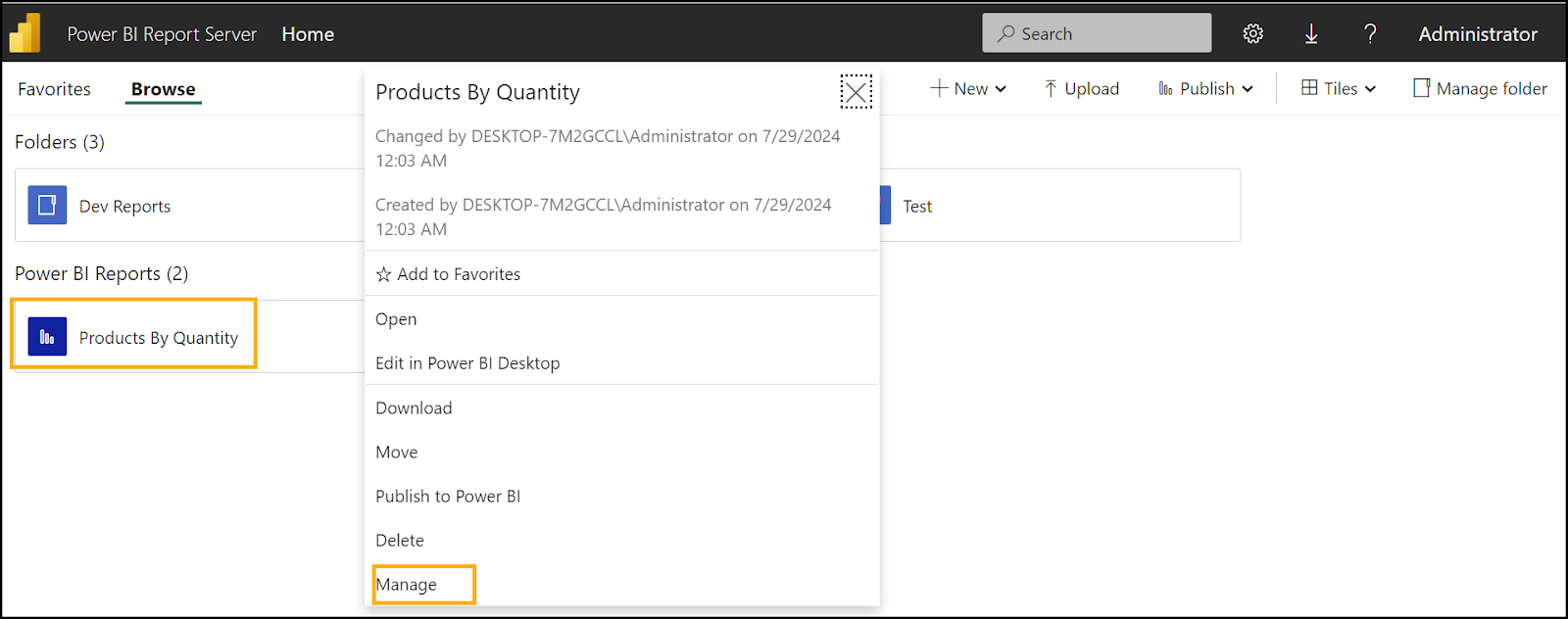Expand the New dropdown menu
The height and width of the screenshot is (619, 1568).
pyautogui.click(x=968, y=89)
